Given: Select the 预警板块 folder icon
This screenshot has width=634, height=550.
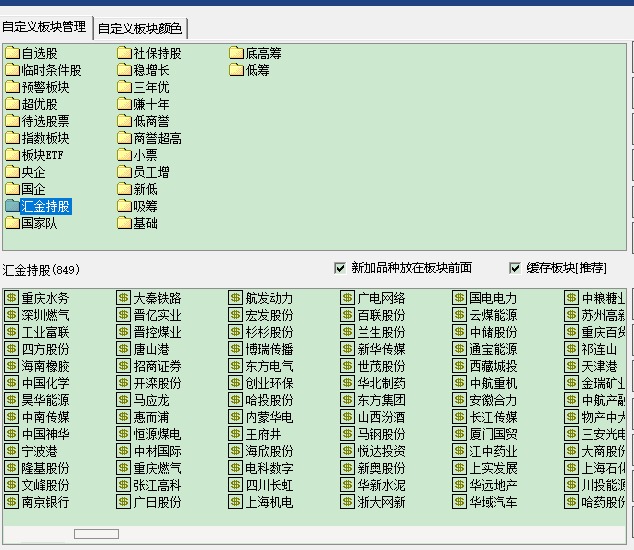Looking at the screenshot, I should [x=13, y=87].
